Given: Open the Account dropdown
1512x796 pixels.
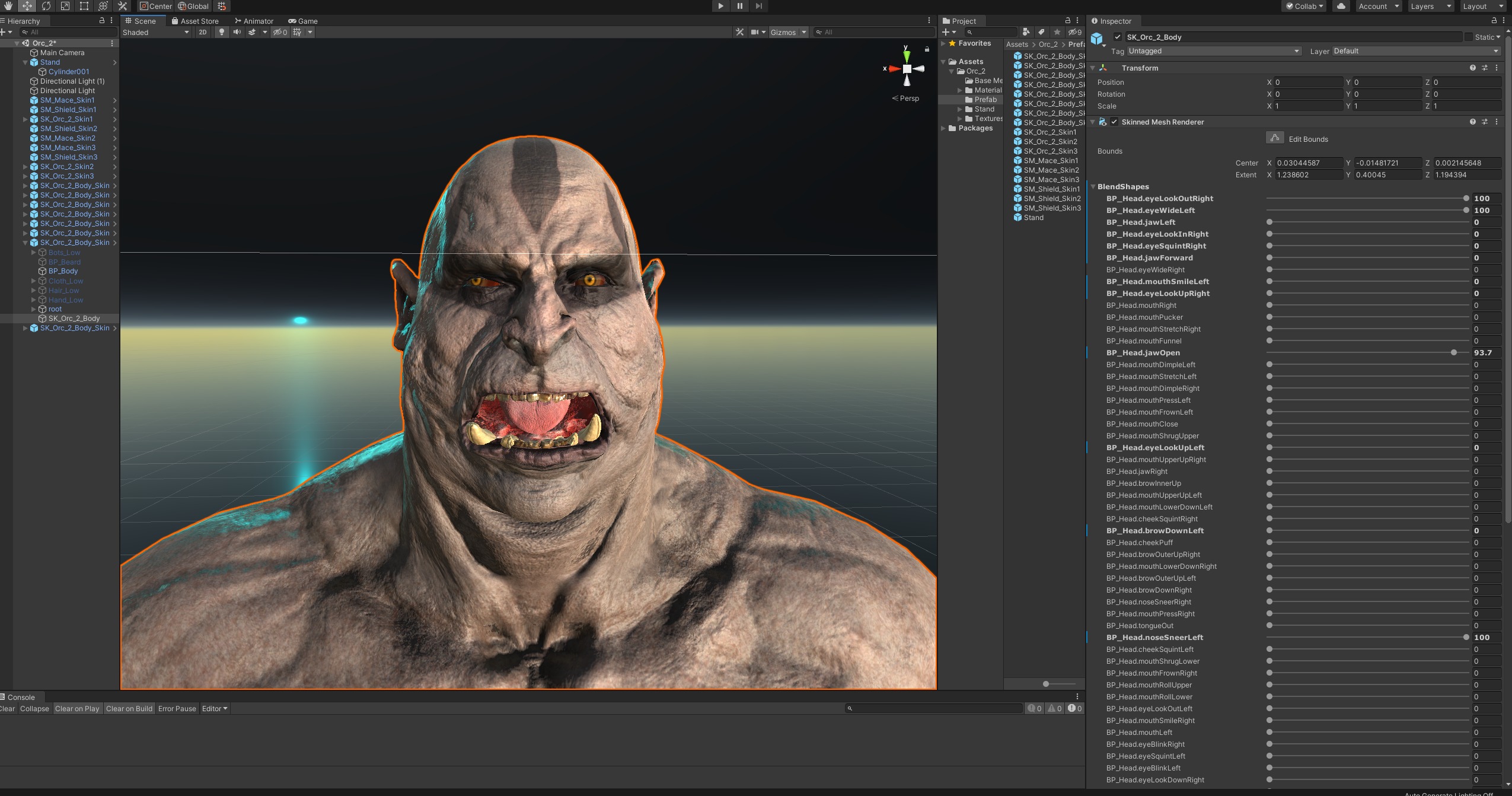Looking at the screenshot, I should click(x=1378, y=6).
